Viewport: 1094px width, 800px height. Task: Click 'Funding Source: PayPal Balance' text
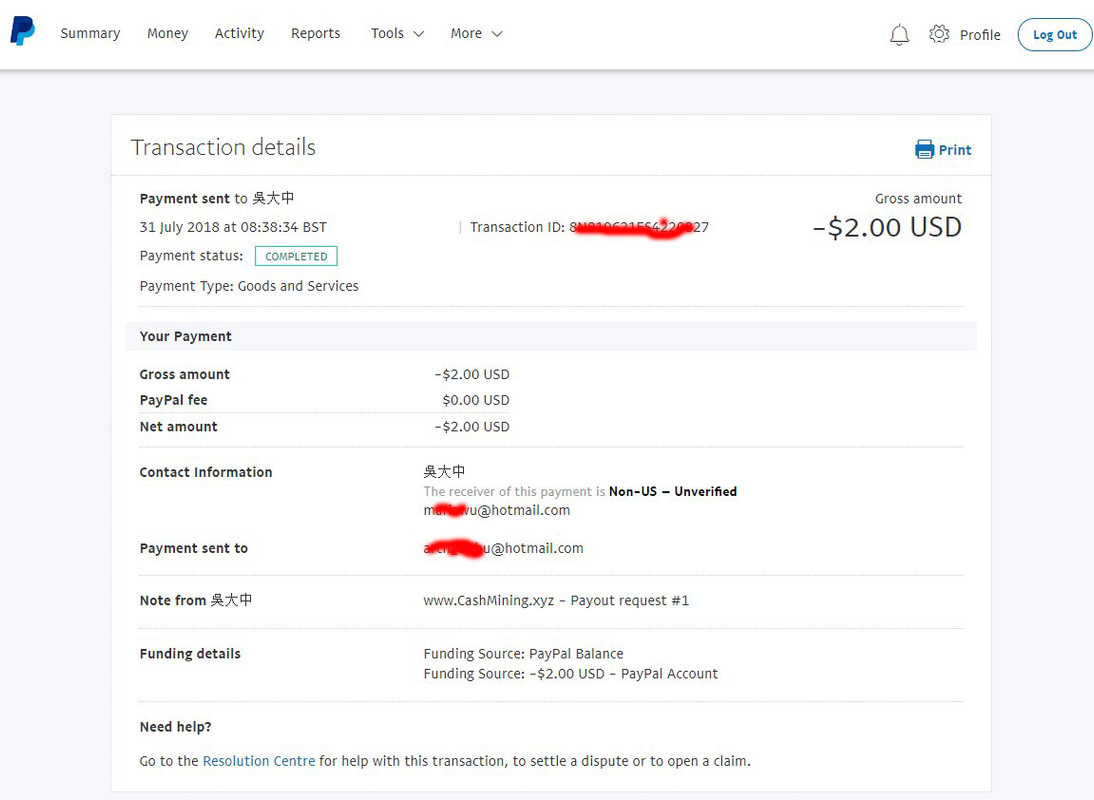point(523,654)
